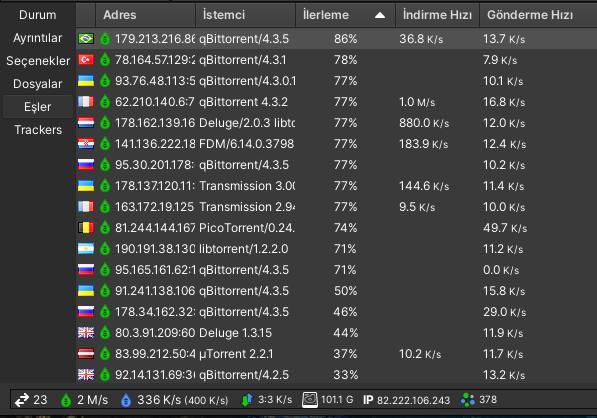Switch to the Trackers tab
This screenshot has height=418, width=597.
38,130
